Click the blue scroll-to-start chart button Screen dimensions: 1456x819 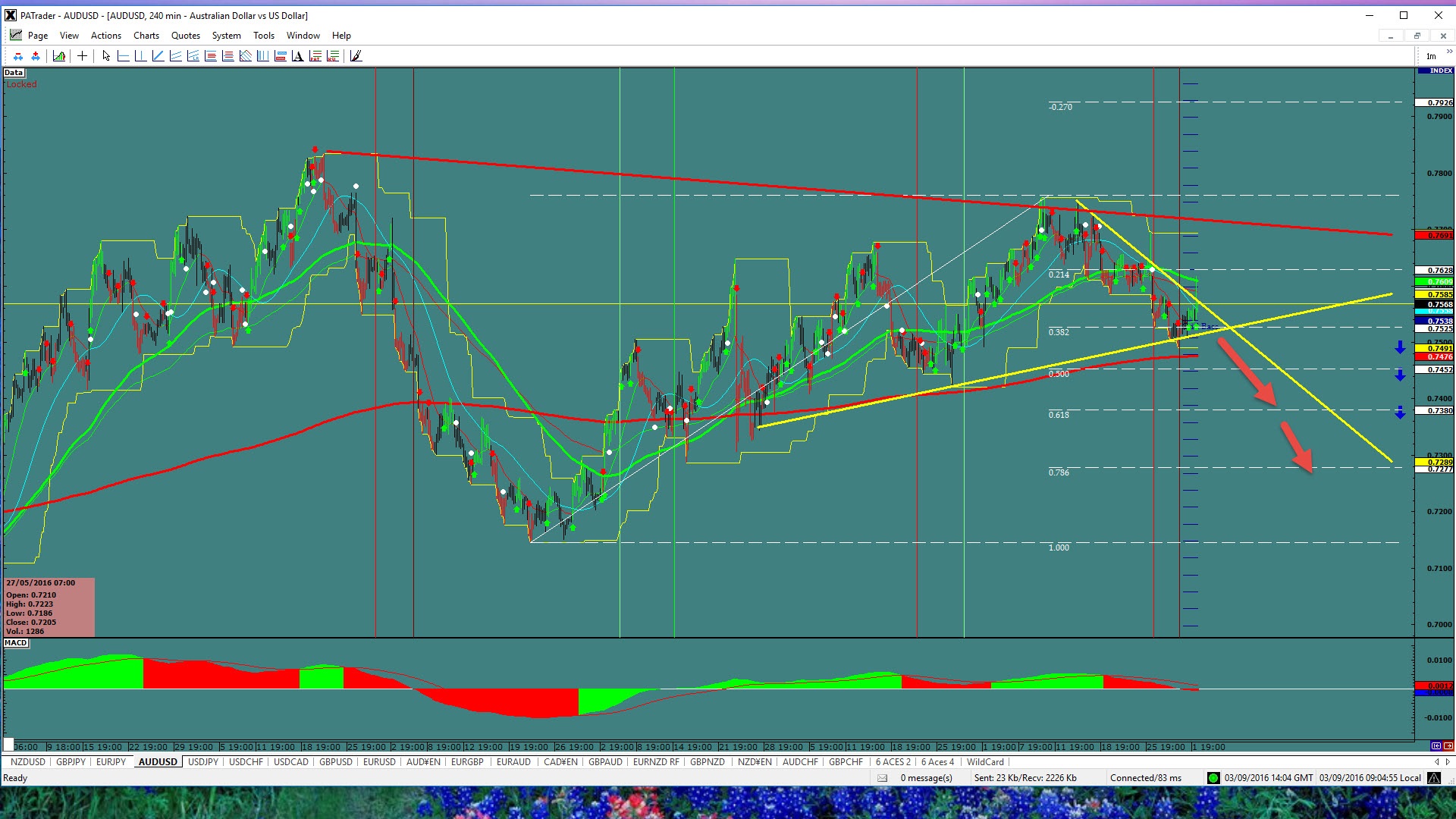1436,746
